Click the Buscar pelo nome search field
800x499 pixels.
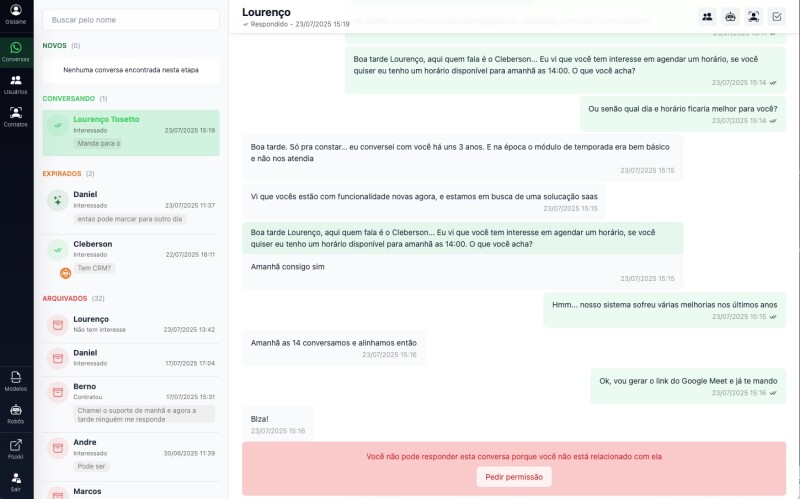[131, 19]
